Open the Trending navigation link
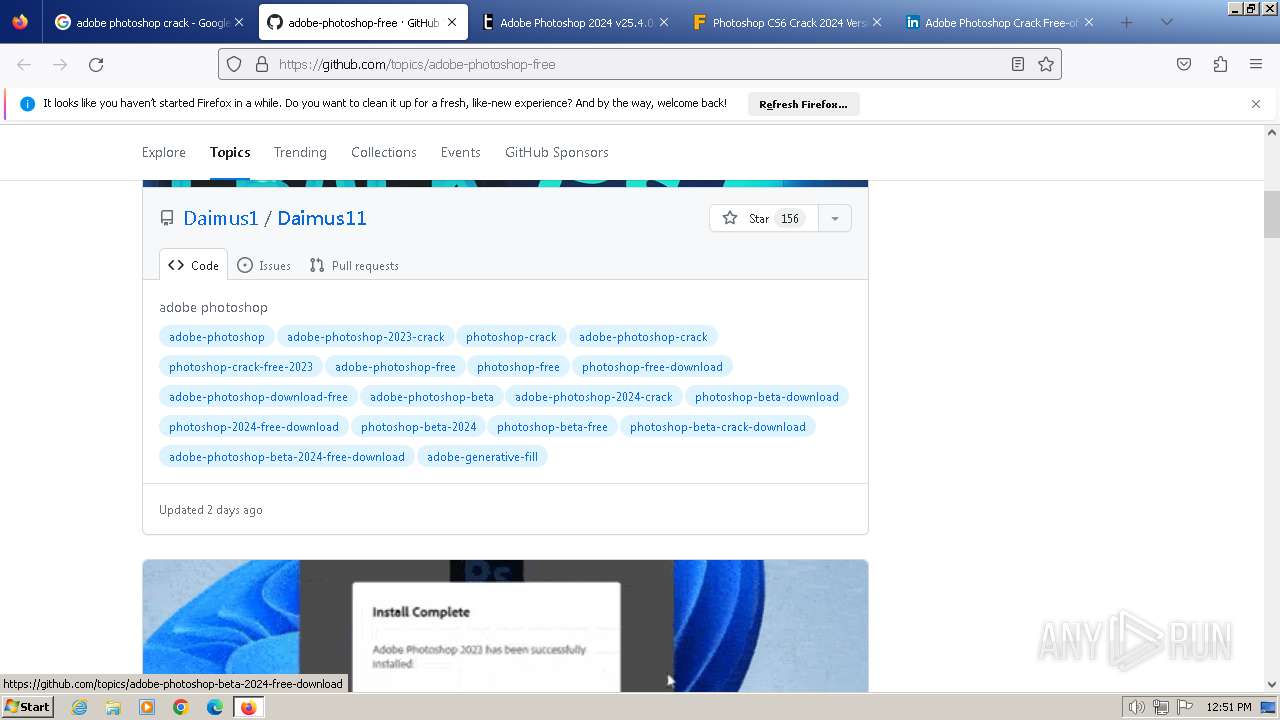Screen dimensions: 1280x720 [x=300, y=152]
